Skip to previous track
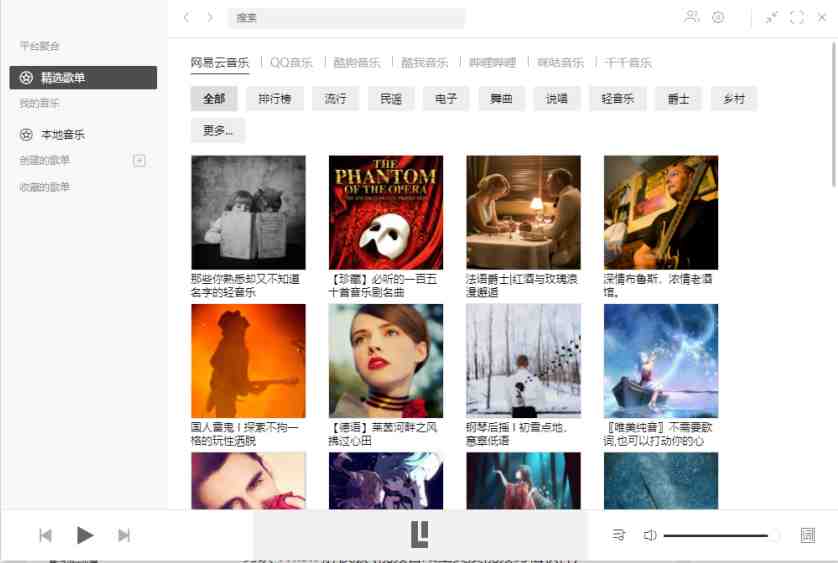The image size is (838, 563). [45, 535]
